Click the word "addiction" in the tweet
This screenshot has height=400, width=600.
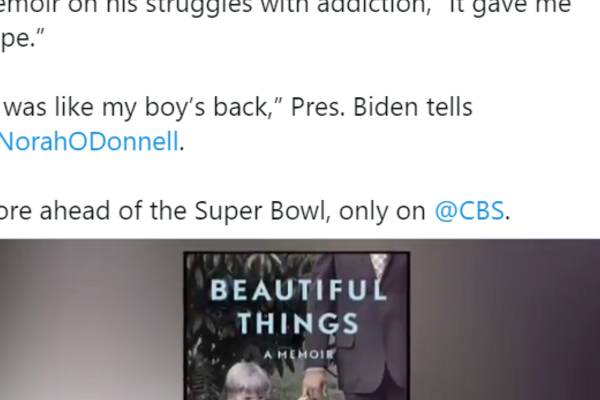pyautogui.click(x=329, y=7)
